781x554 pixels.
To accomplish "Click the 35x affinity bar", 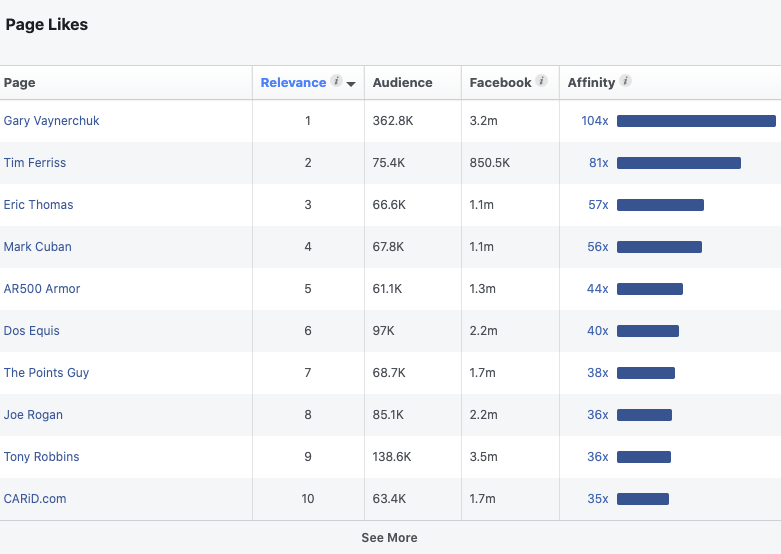I will [643, 499].
